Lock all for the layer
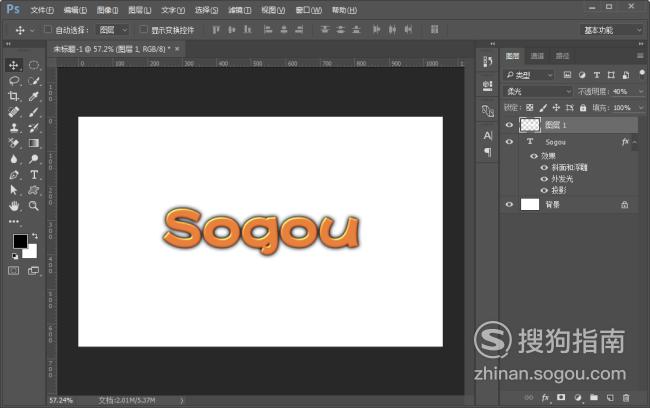This screenshot has width=650, height=408. coord(583,108)
